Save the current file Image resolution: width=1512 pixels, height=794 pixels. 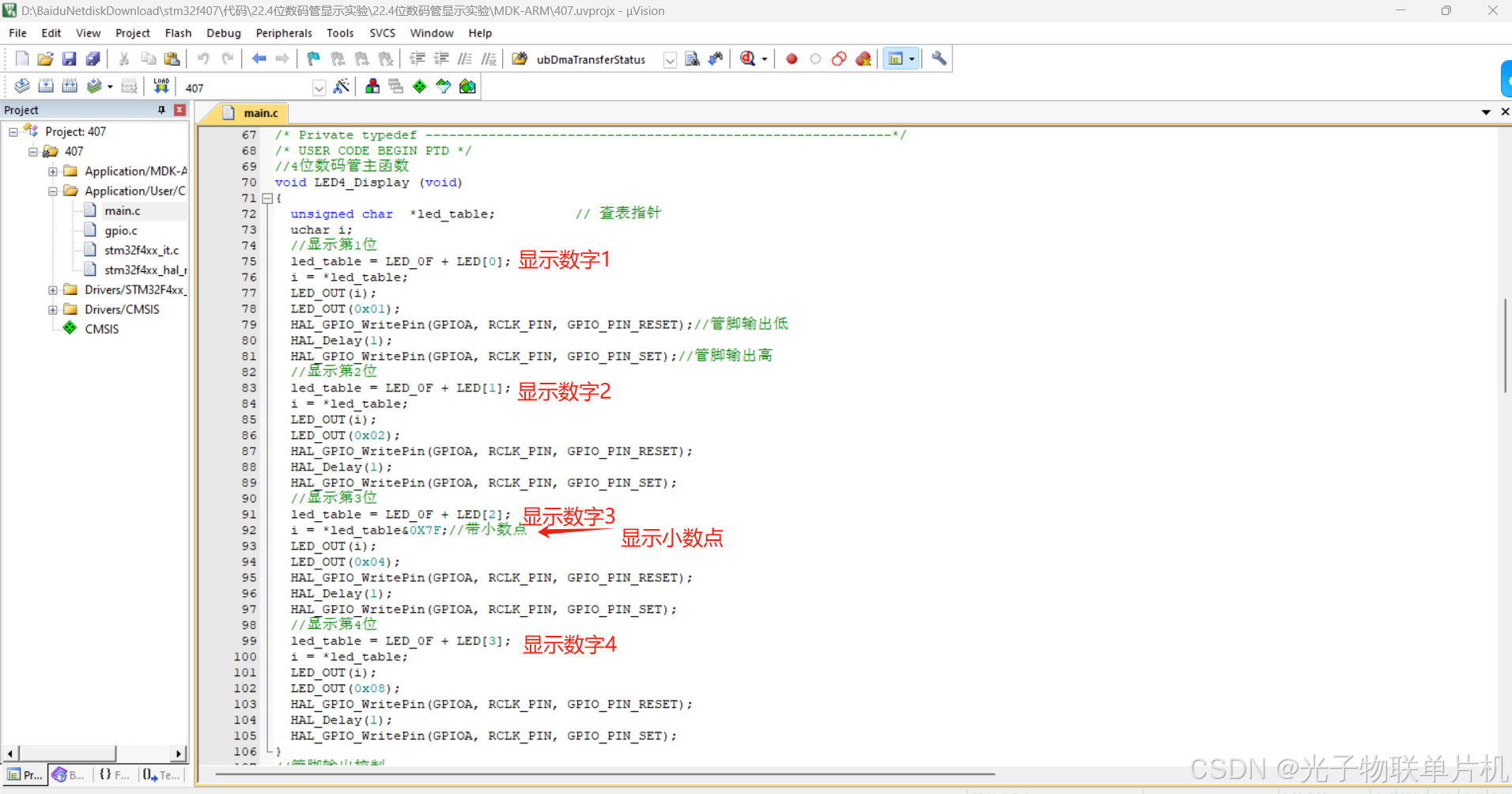(70, 59)
